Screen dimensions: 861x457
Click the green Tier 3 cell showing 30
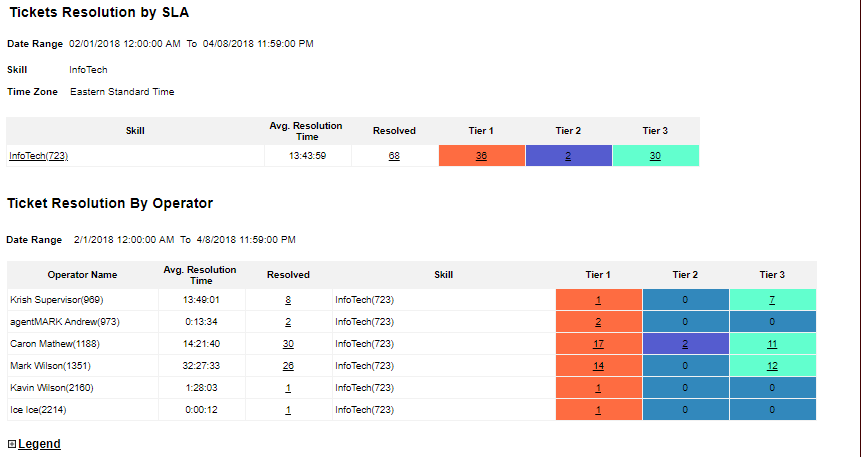pyautogui.click(x=655, y=156)
